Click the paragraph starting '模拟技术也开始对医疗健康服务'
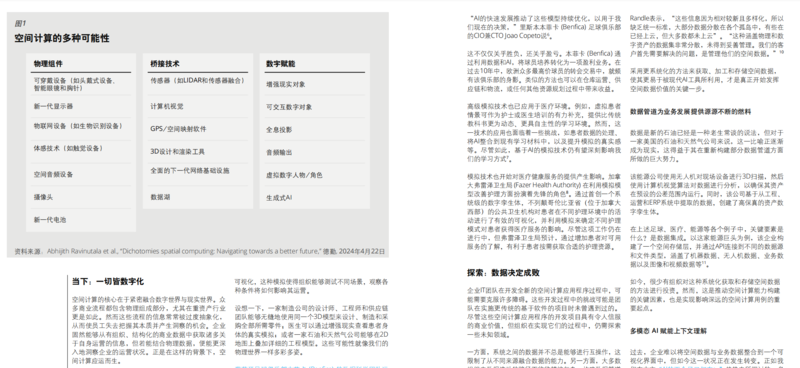Image resolution: width=800 pixels, height=368 pixels. pyautogui.click(x=544, y=211)
